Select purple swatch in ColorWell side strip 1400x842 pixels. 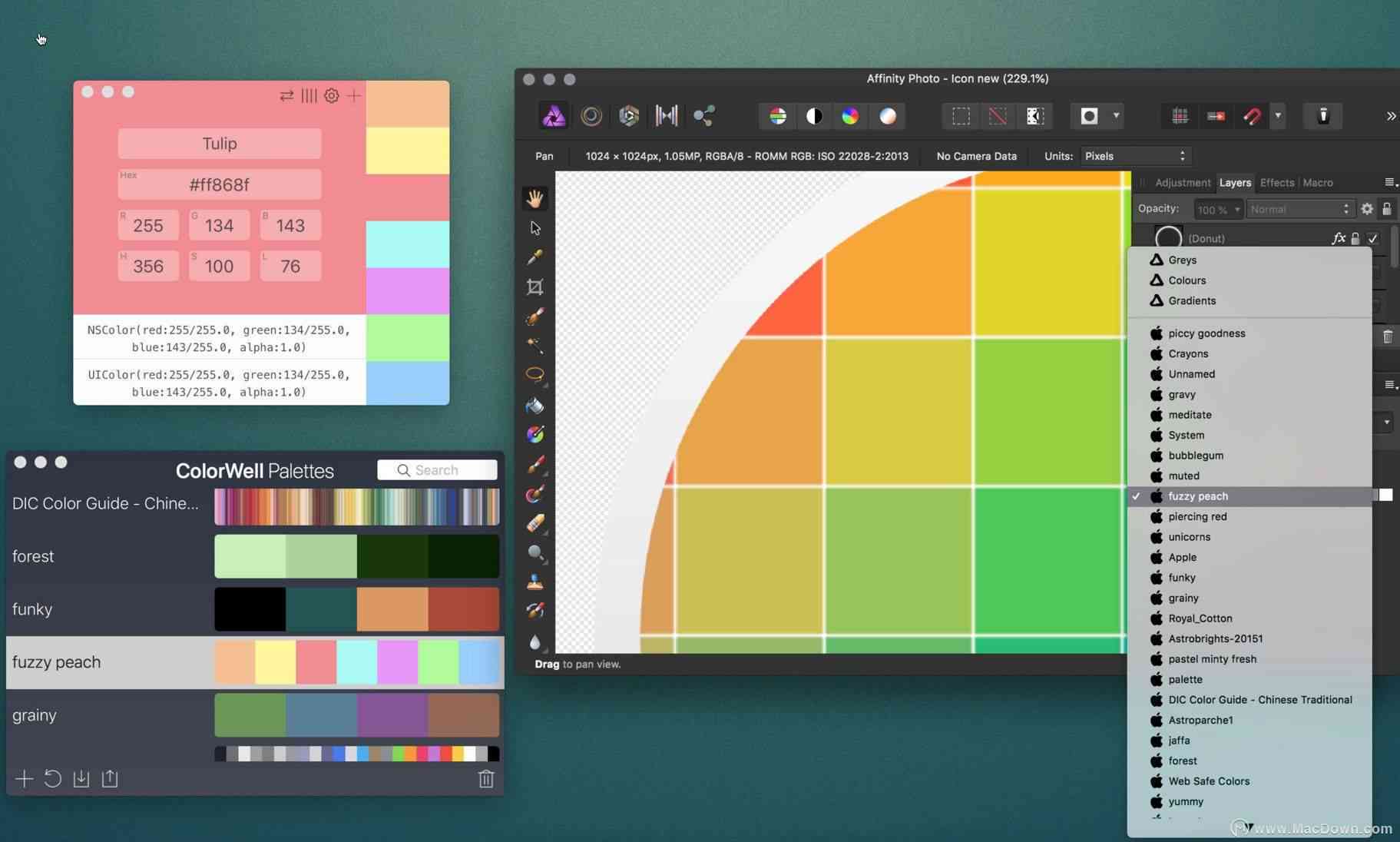(408, 291)
